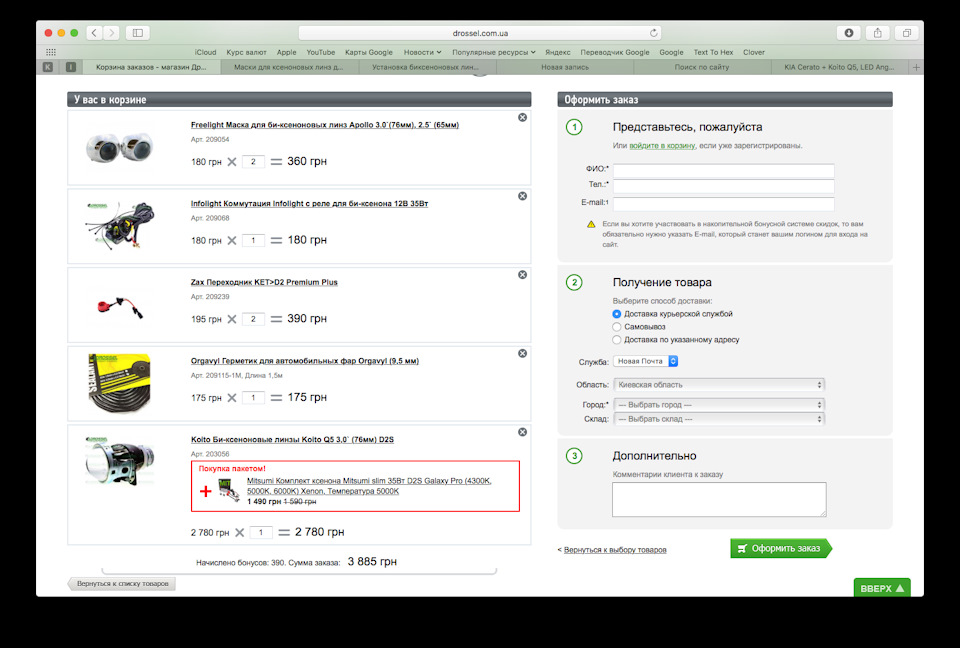Click quantity field of Koito линзы
Screen dimensions: 960x648
click(x=261, y=532)
